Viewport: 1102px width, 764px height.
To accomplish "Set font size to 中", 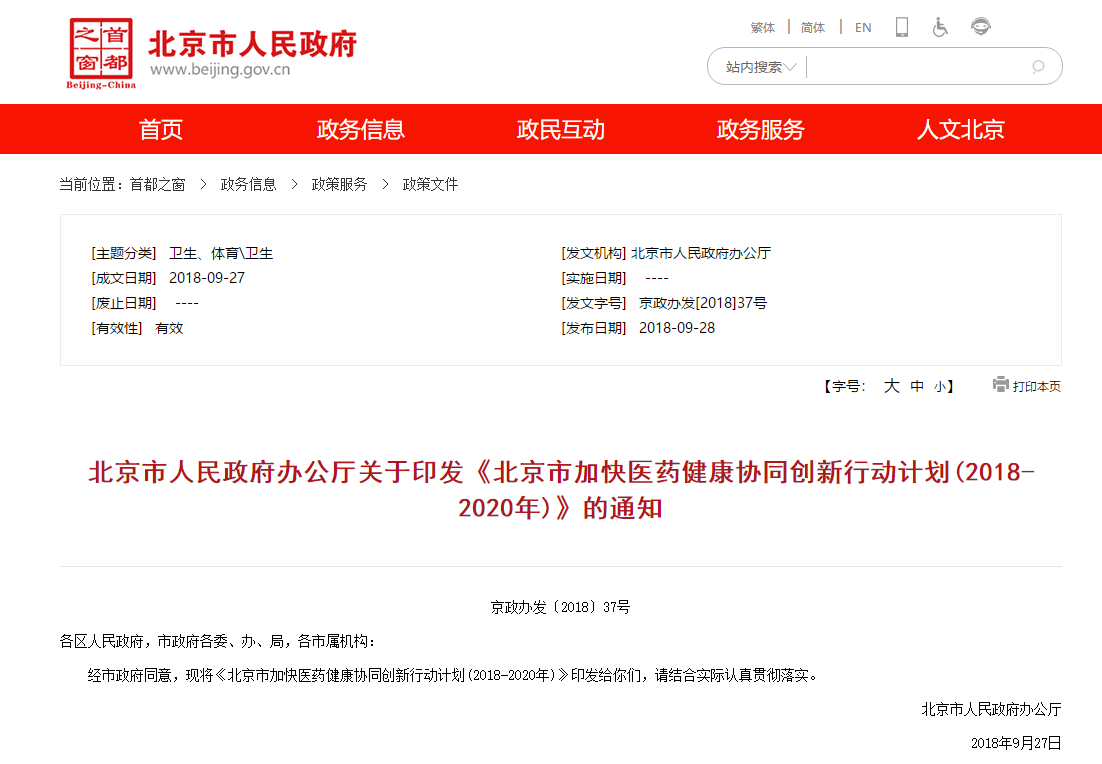I will [917, 386].
